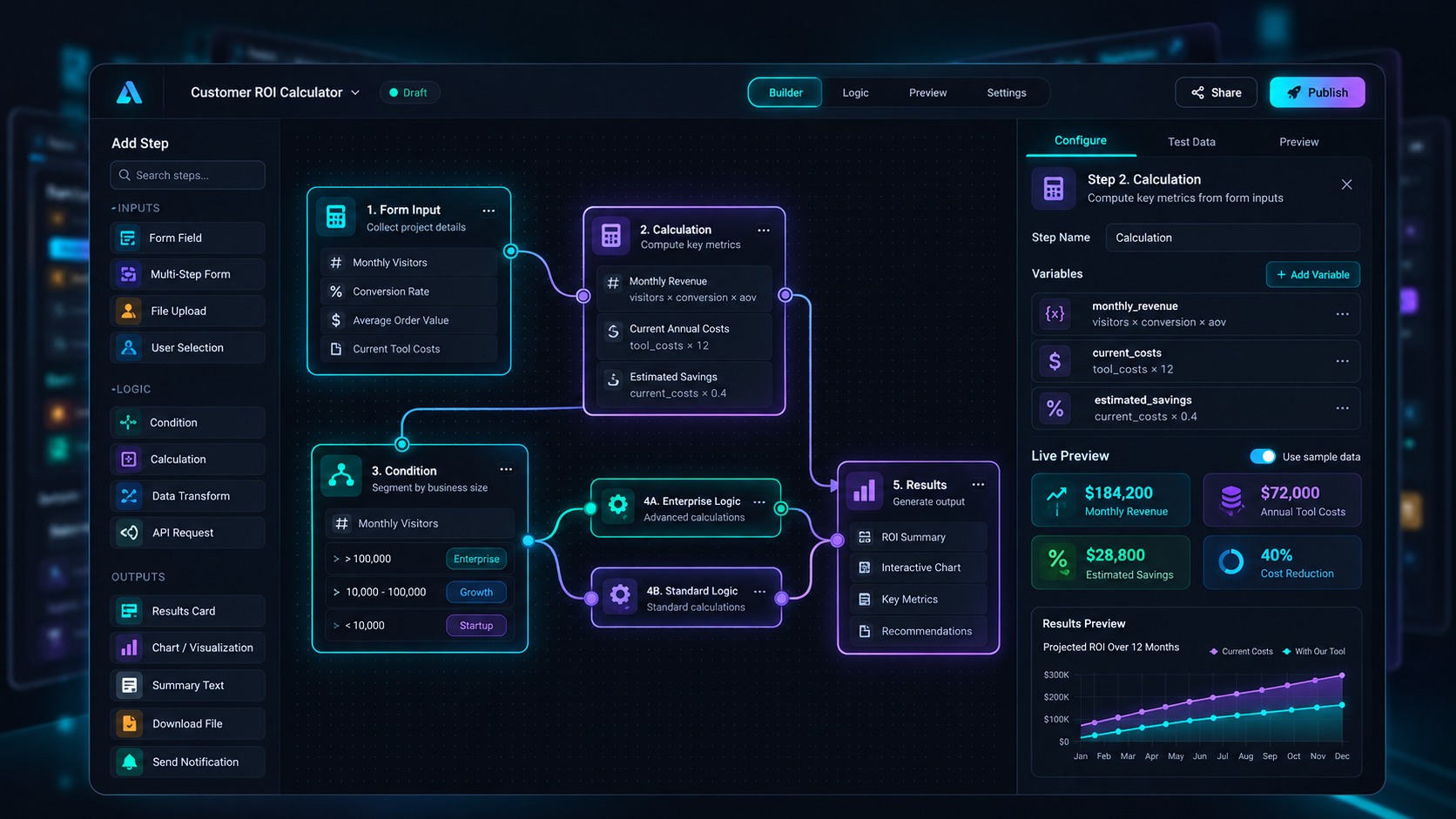Click the Publish button

point(1317,92)
